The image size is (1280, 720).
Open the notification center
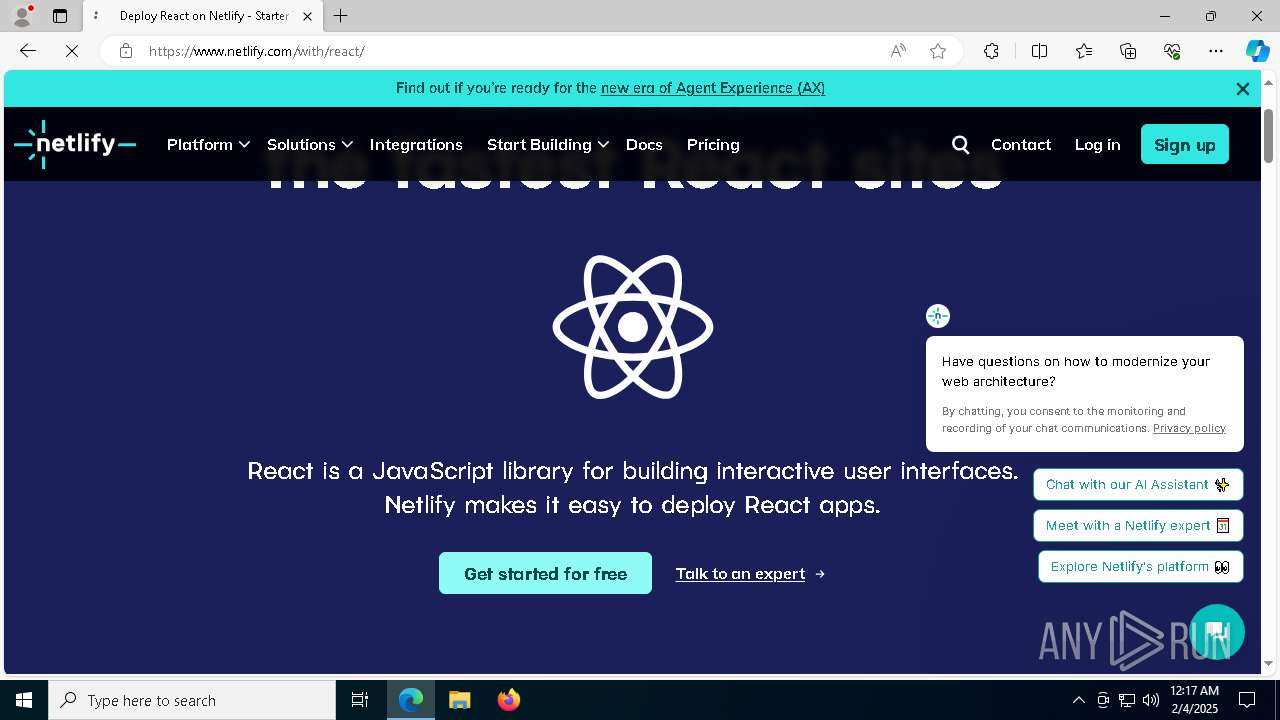click(x=1247, y=700)
